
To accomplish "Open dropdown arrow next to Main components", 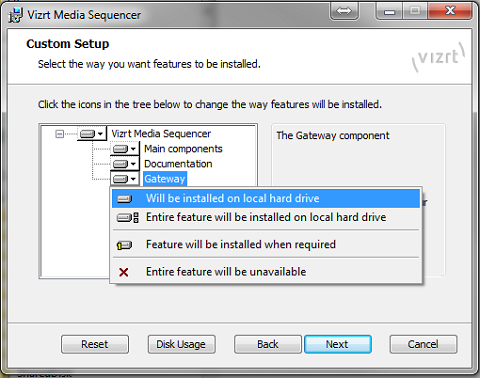I will (133, 149).
